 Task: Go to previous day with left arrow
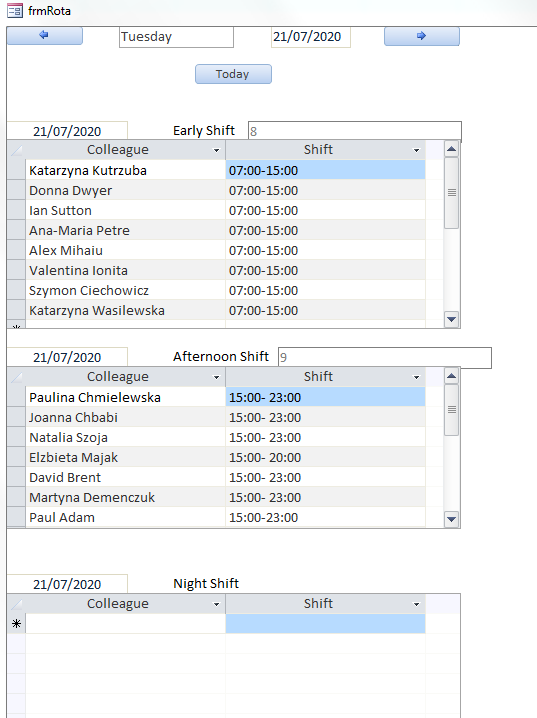tap(44, 36)
